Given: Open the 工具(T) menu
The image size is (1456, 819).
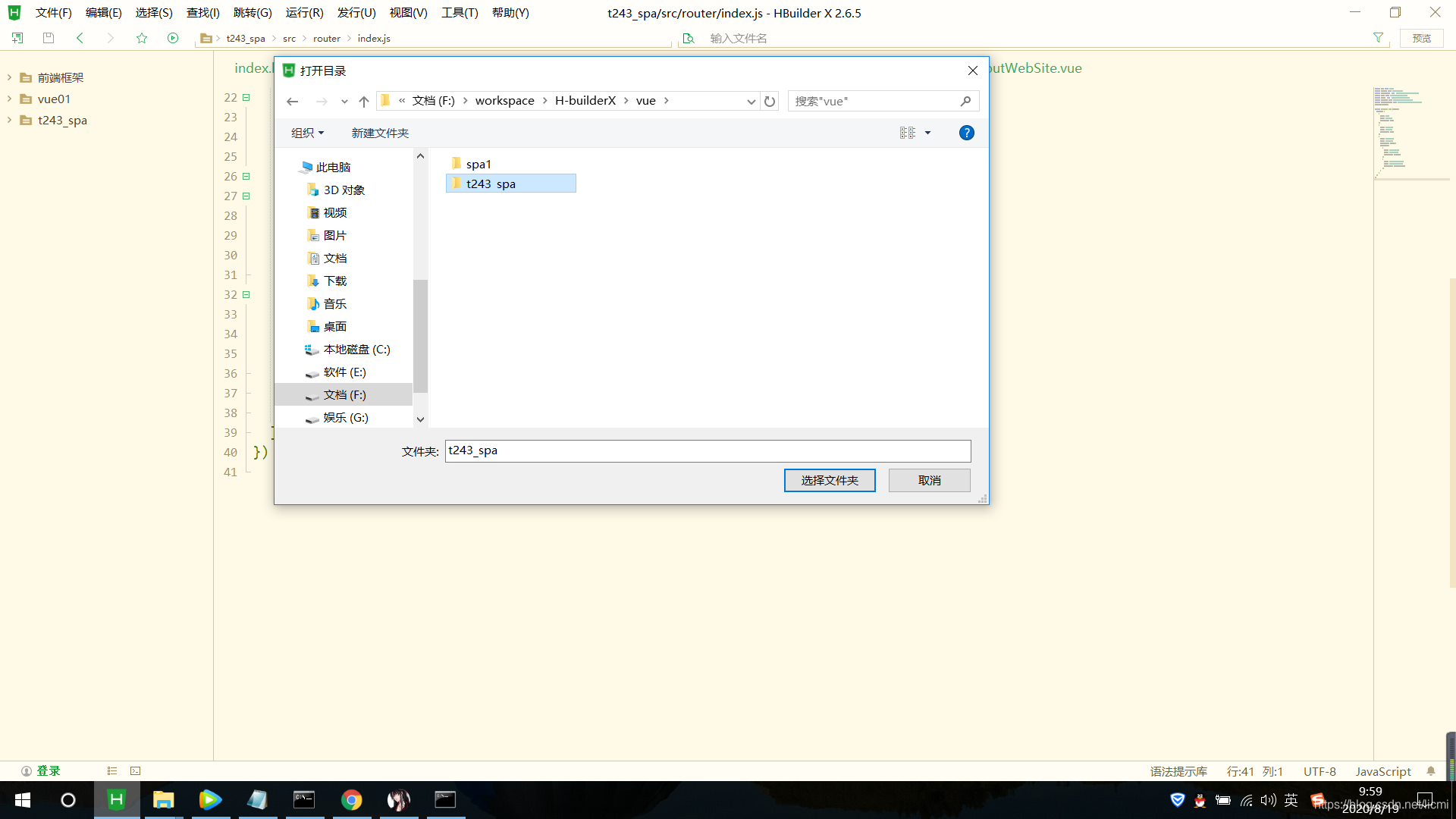Looking at the screenshot, I should pos(460,13).
